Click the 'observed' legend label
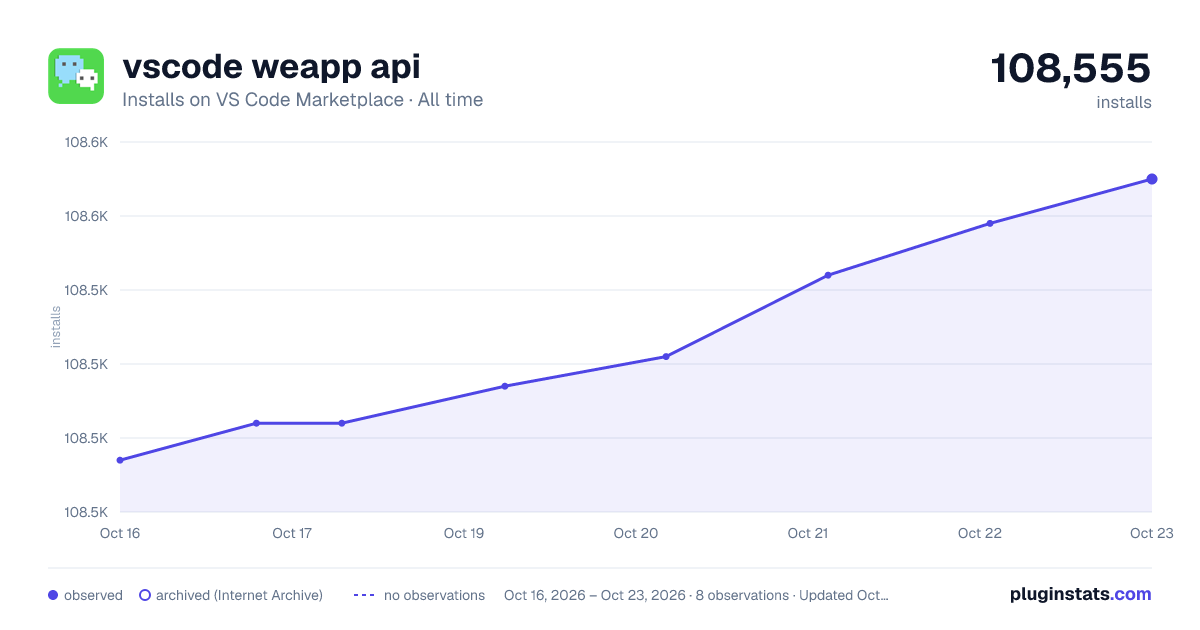Screen dimensions: 1200x630 93,595
